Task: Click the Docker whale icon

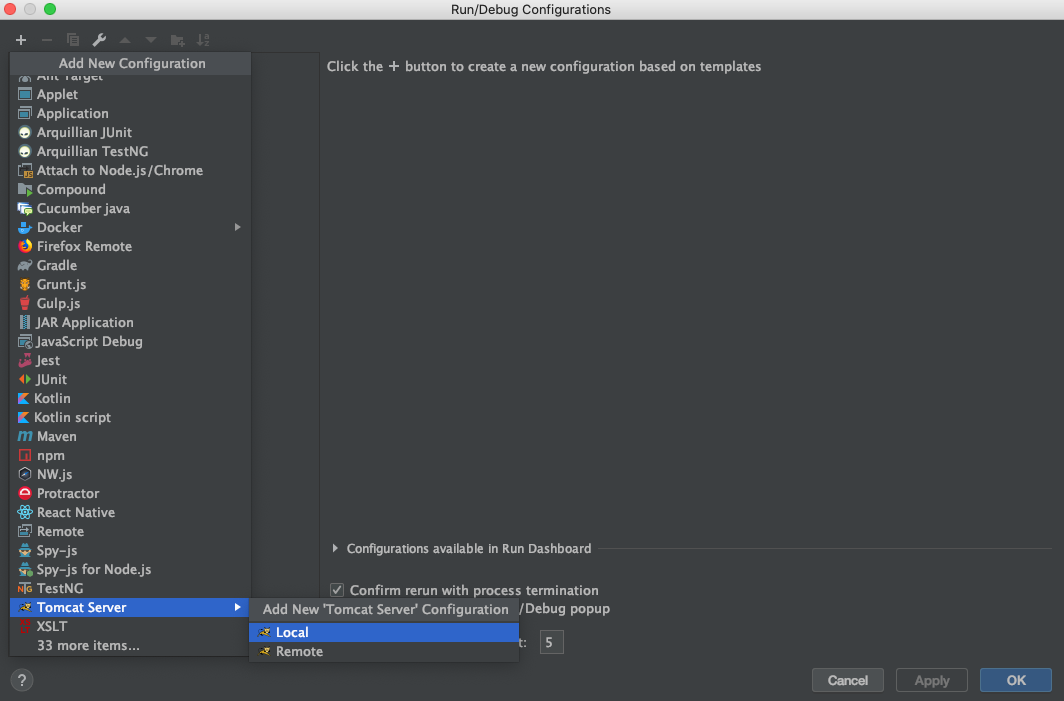Action: coord(25,227)
